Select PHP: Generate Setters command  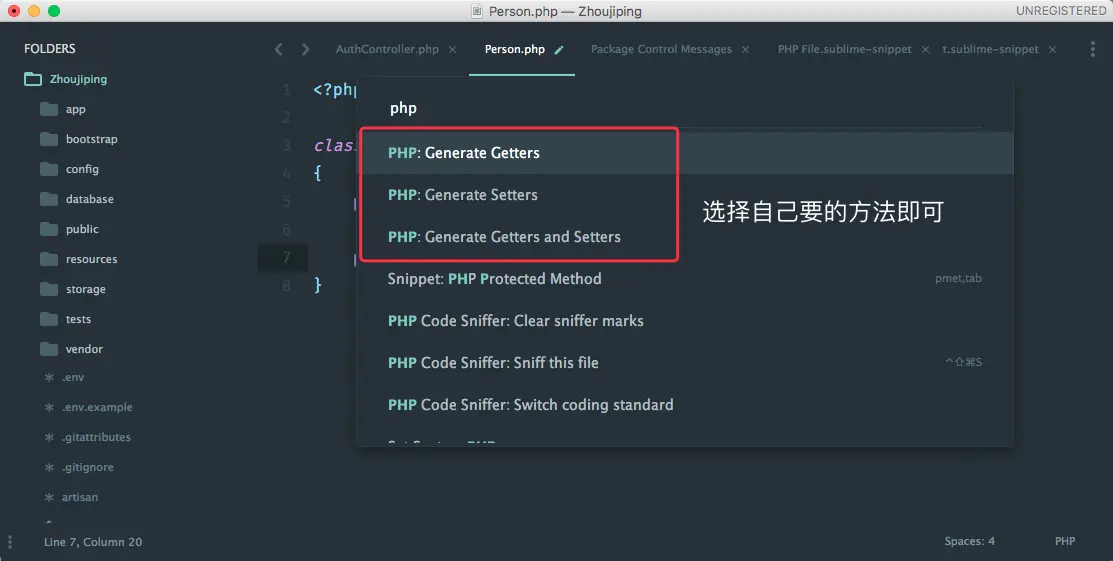point(685,195)
